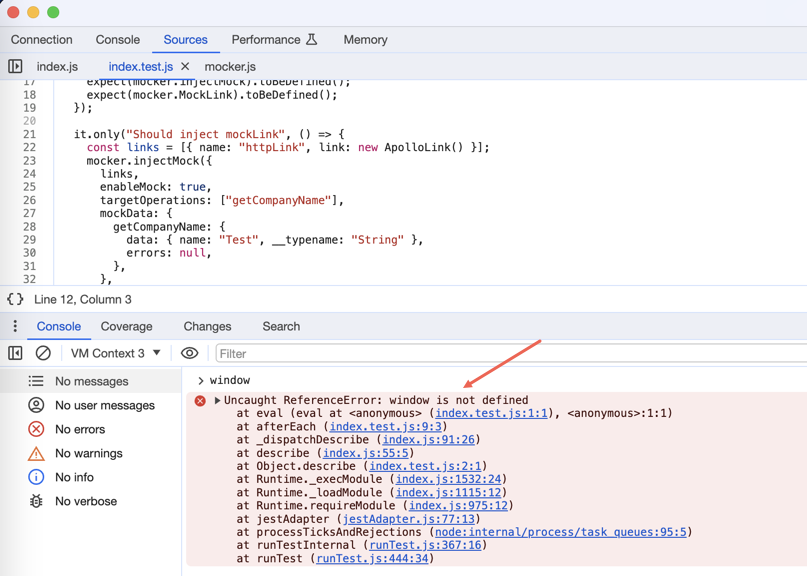Open the Memory tab
This screenshot has height=576, width=807.
pos(365,40)
